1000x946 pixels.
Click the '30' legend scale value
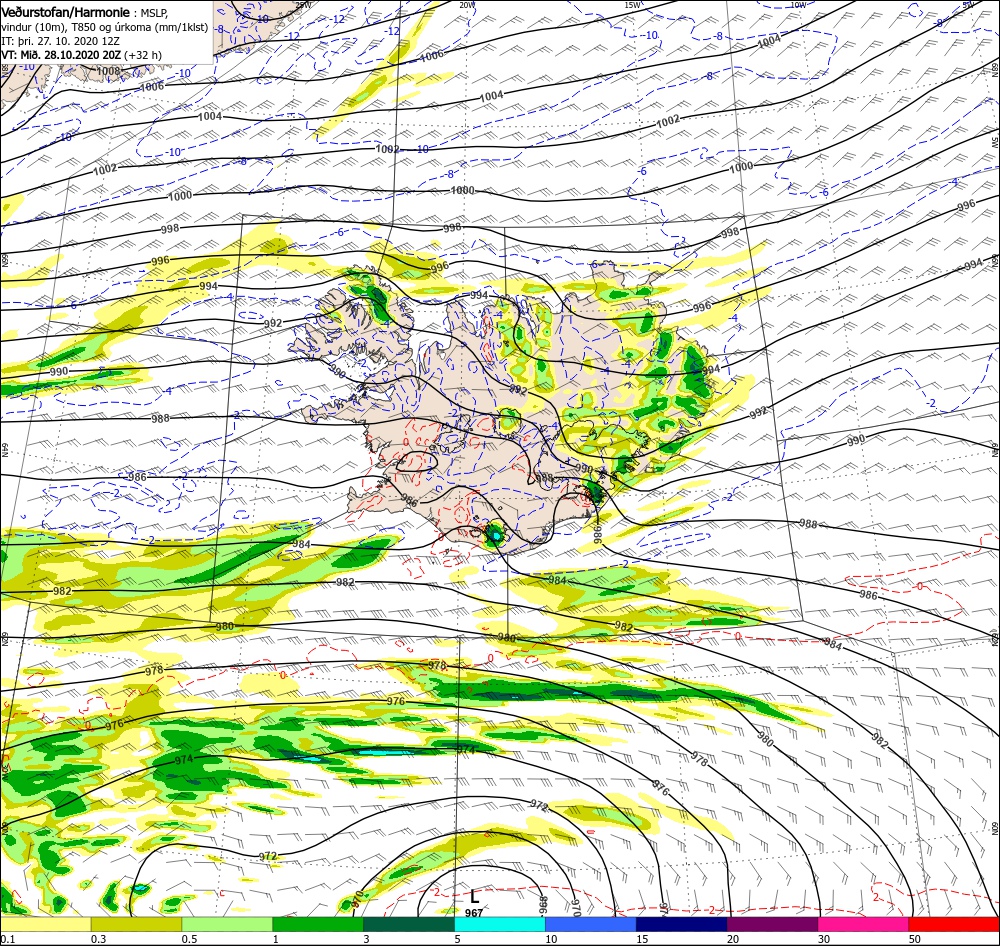[x=824, y=939]
